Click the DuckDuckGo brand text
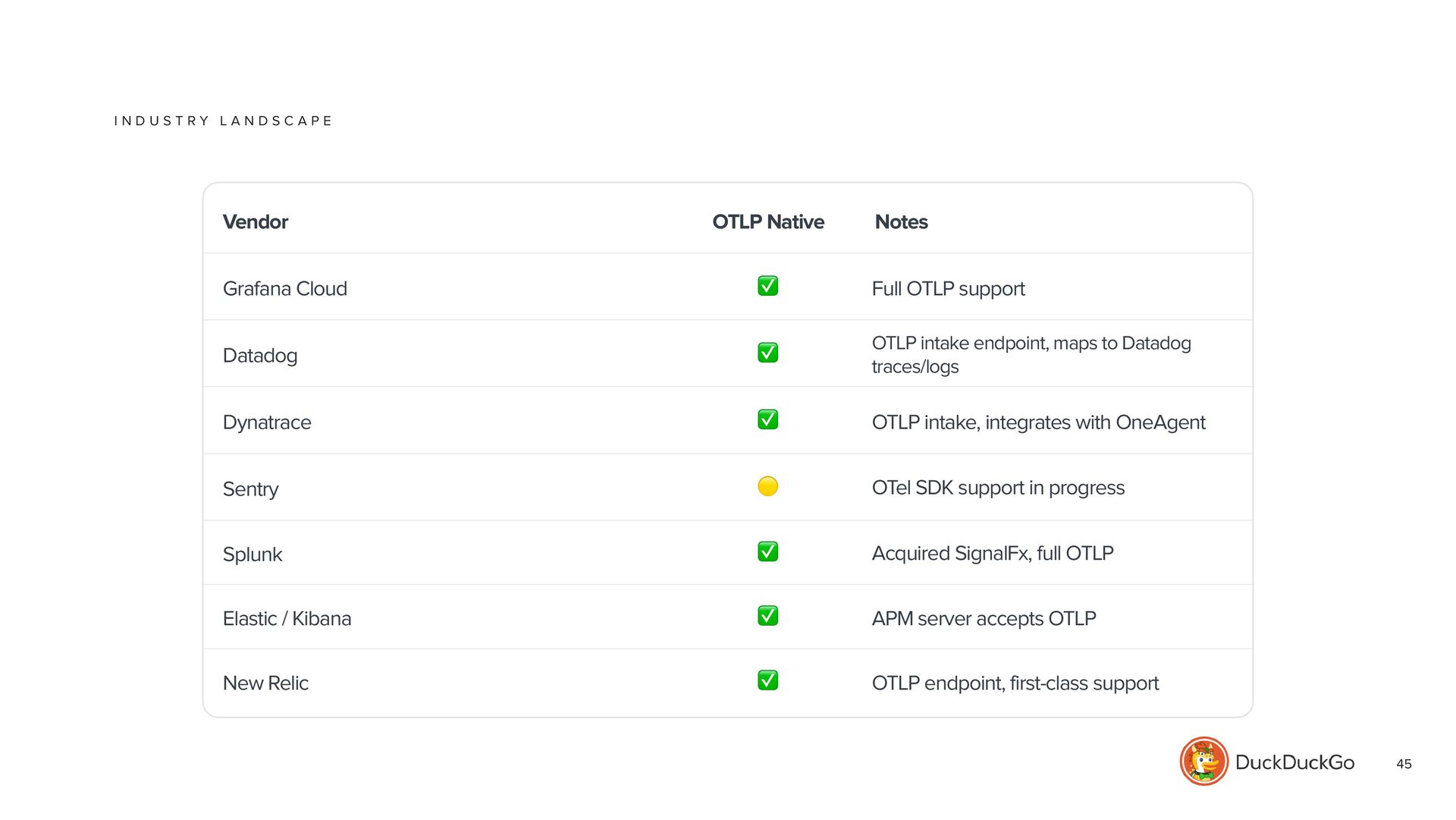This screenshot has width=1456, height=820. [1294, 762]
